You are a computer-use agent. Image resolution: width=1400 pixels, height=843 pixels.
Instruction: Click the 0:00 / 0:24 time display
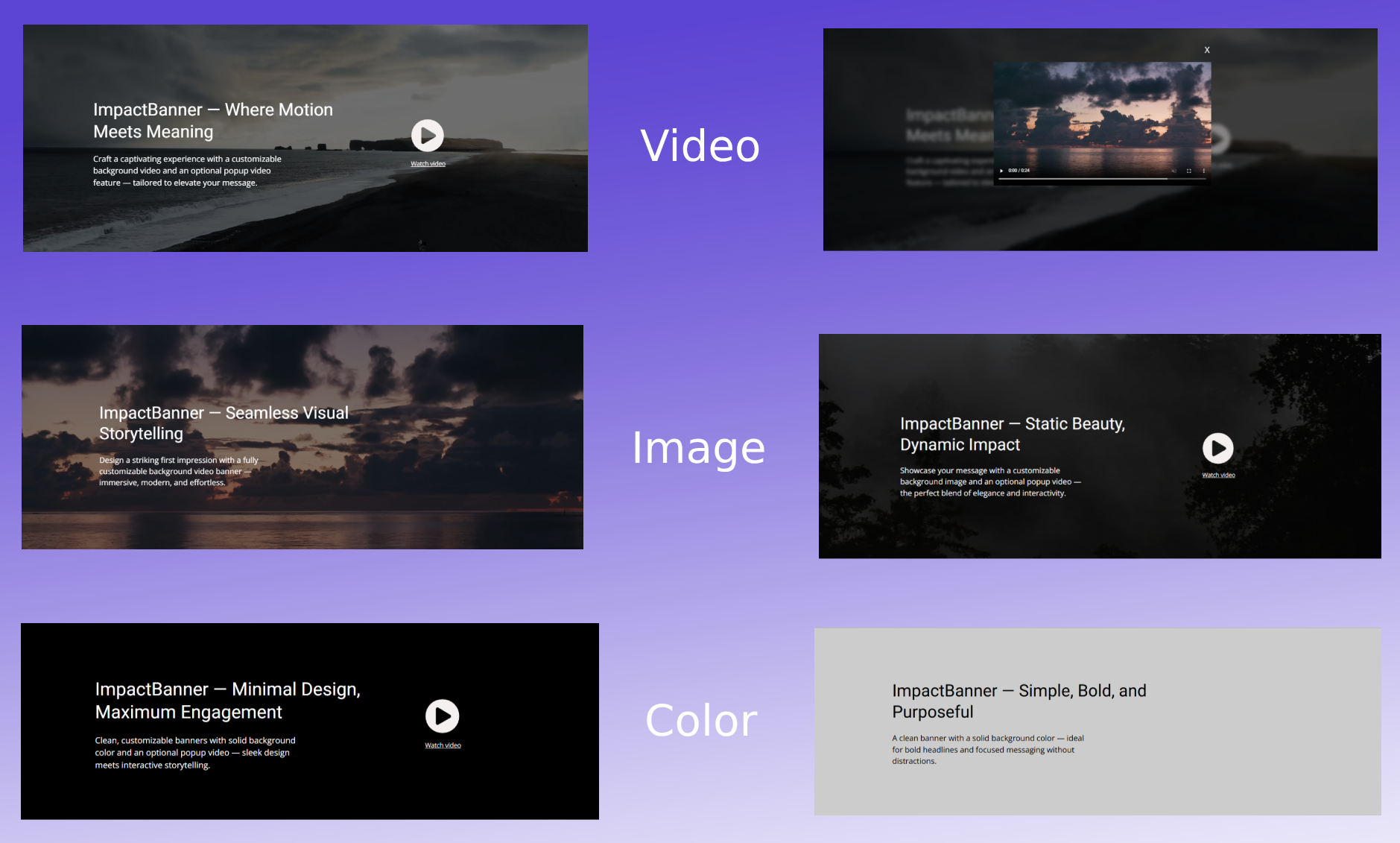point(1019,171)
